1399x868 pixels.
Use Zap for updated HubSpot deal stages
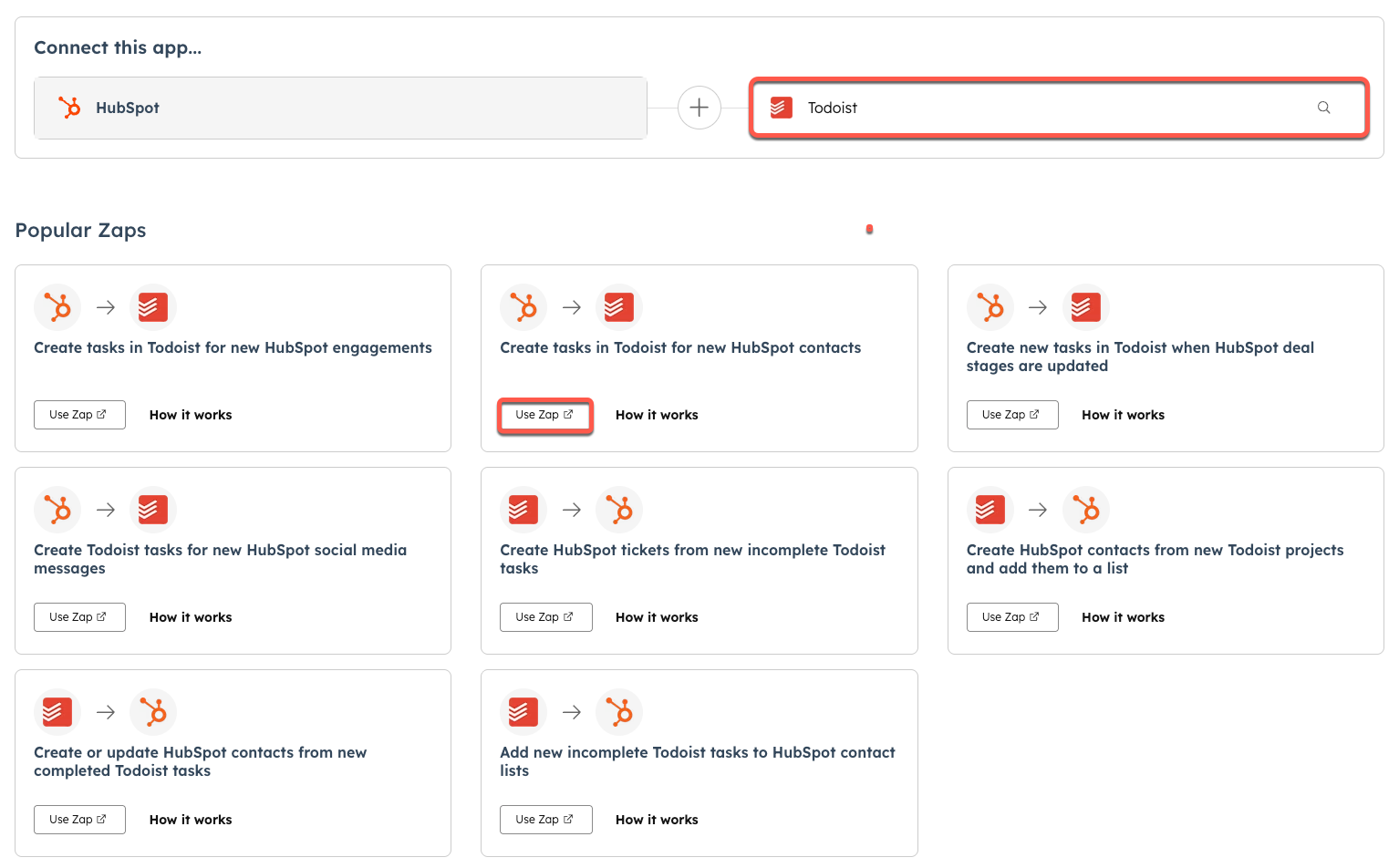(x=1011, y=415)
